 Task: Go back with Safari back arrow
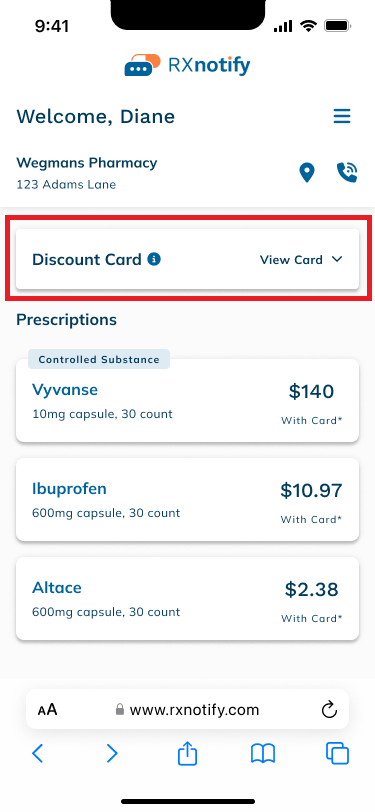[37, 753]
